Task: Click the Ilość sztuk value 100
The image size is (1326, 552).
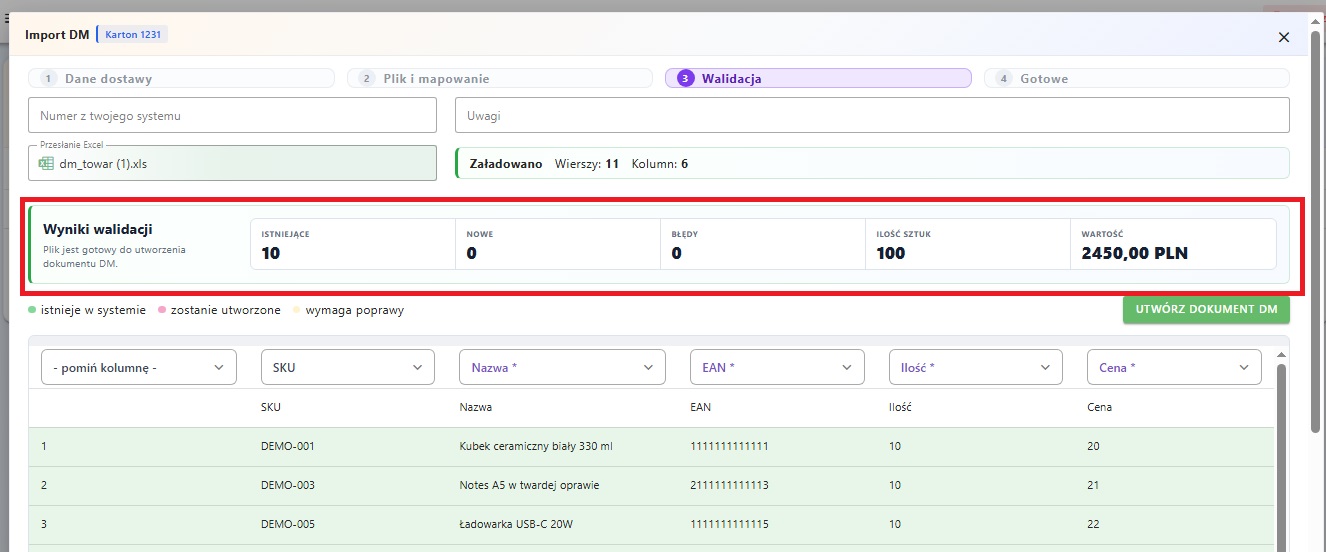Action: tap(890, 253)
